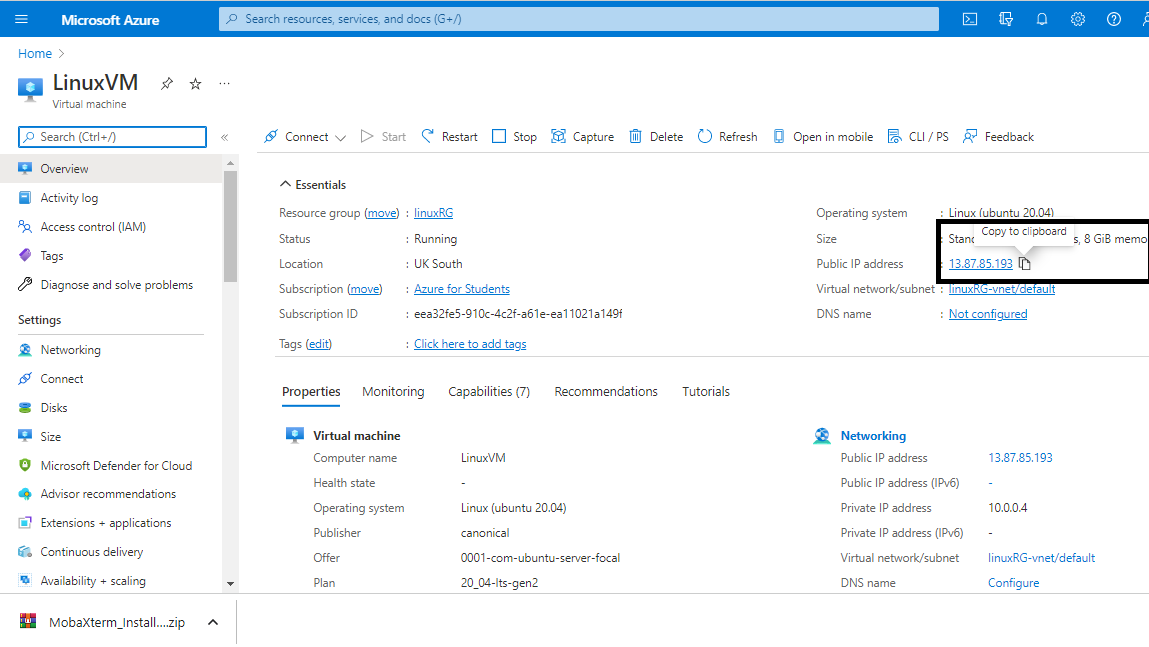
Task: Switch to Capabilities (7) tab
Action: [489, 392]
